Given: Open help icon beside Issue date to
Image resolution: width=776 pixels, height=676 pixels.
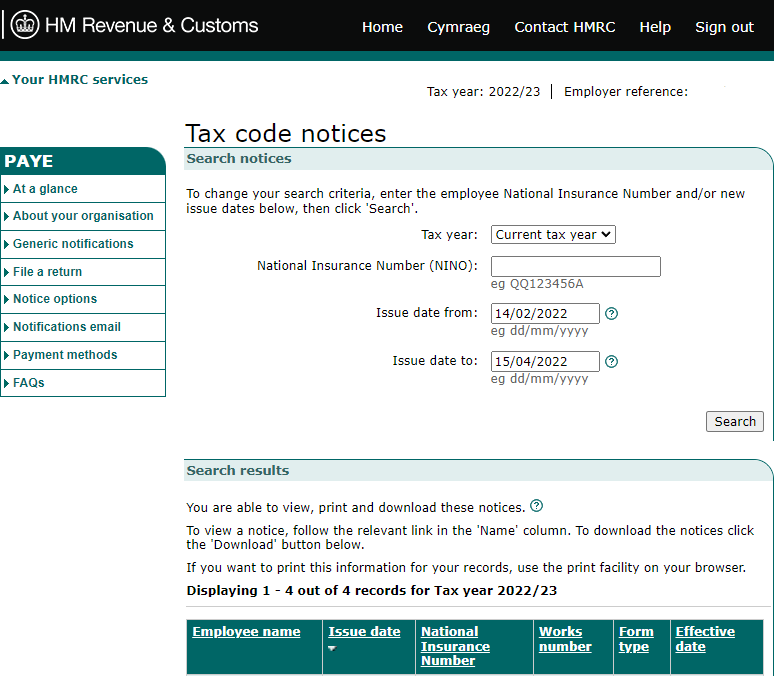Looking at the screenshot, I should (611, 362).
